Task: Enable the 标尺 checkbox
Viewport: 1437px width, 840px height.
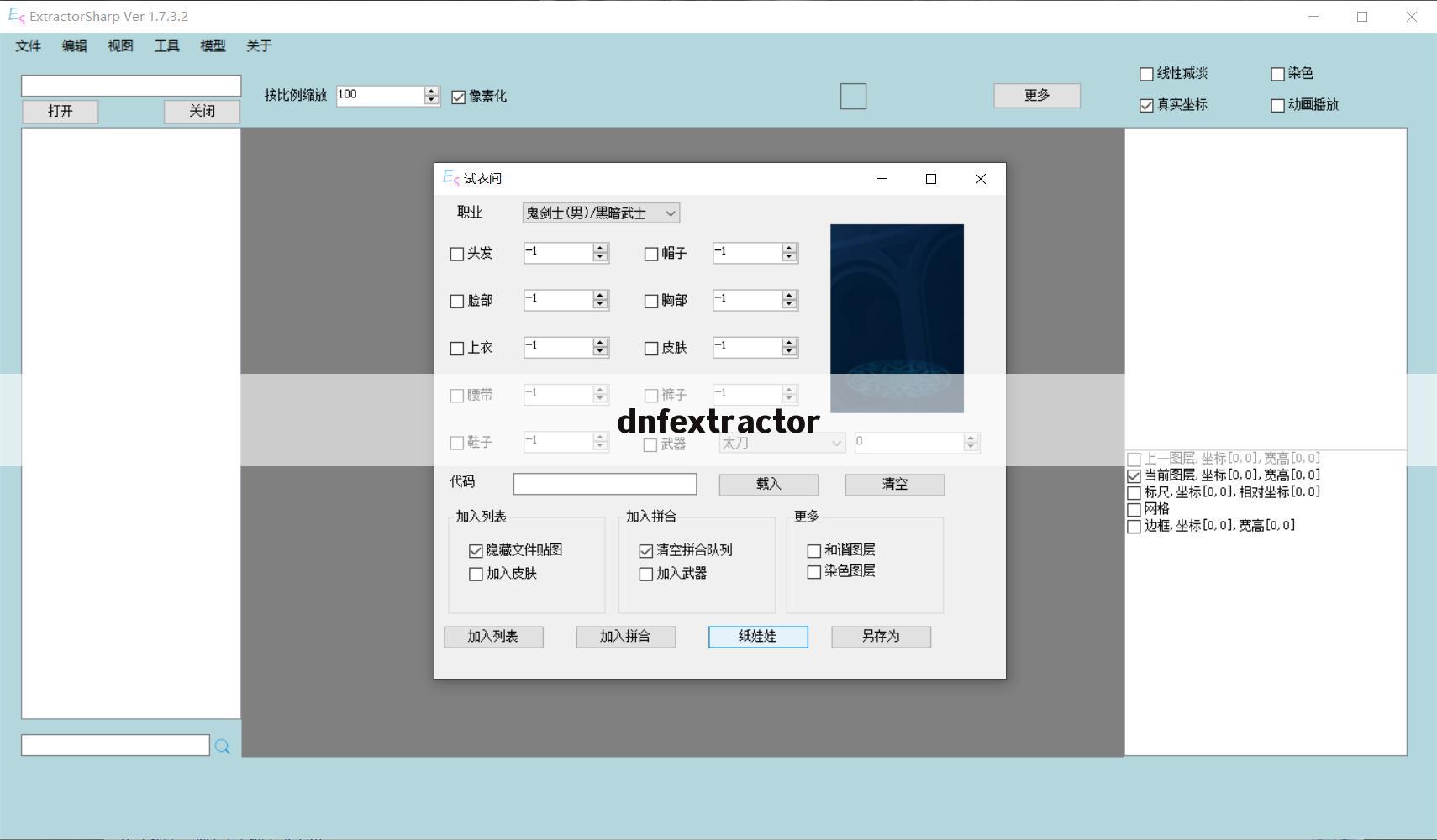Action: point(1134,492)
